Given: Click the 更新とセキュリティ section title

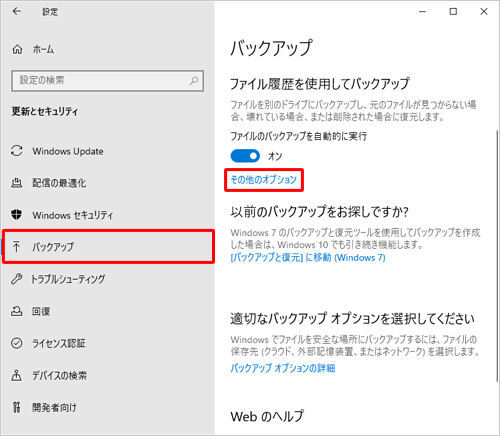Looking at the screenshot, I should pyautogui.click(x=45, y=111).
